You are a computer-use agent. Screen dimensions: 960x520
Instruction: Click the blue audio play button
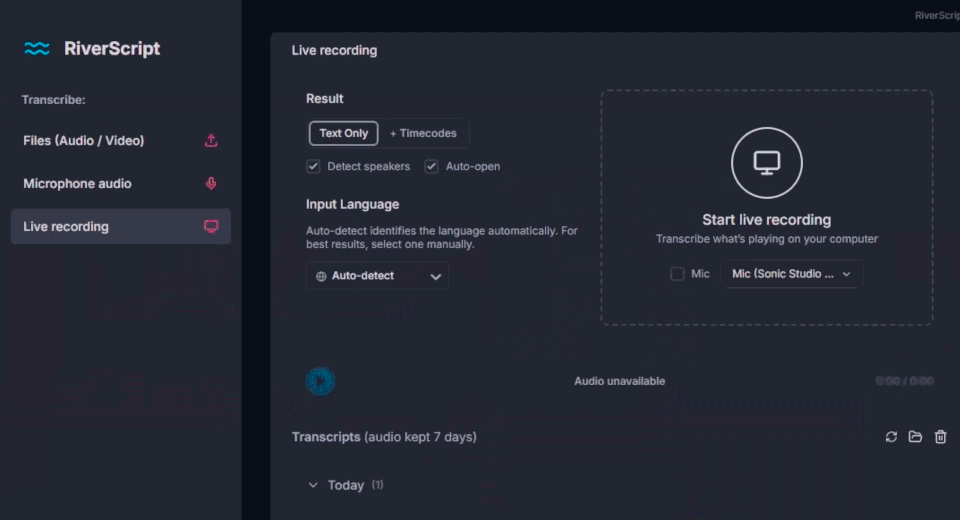point(320,382)
